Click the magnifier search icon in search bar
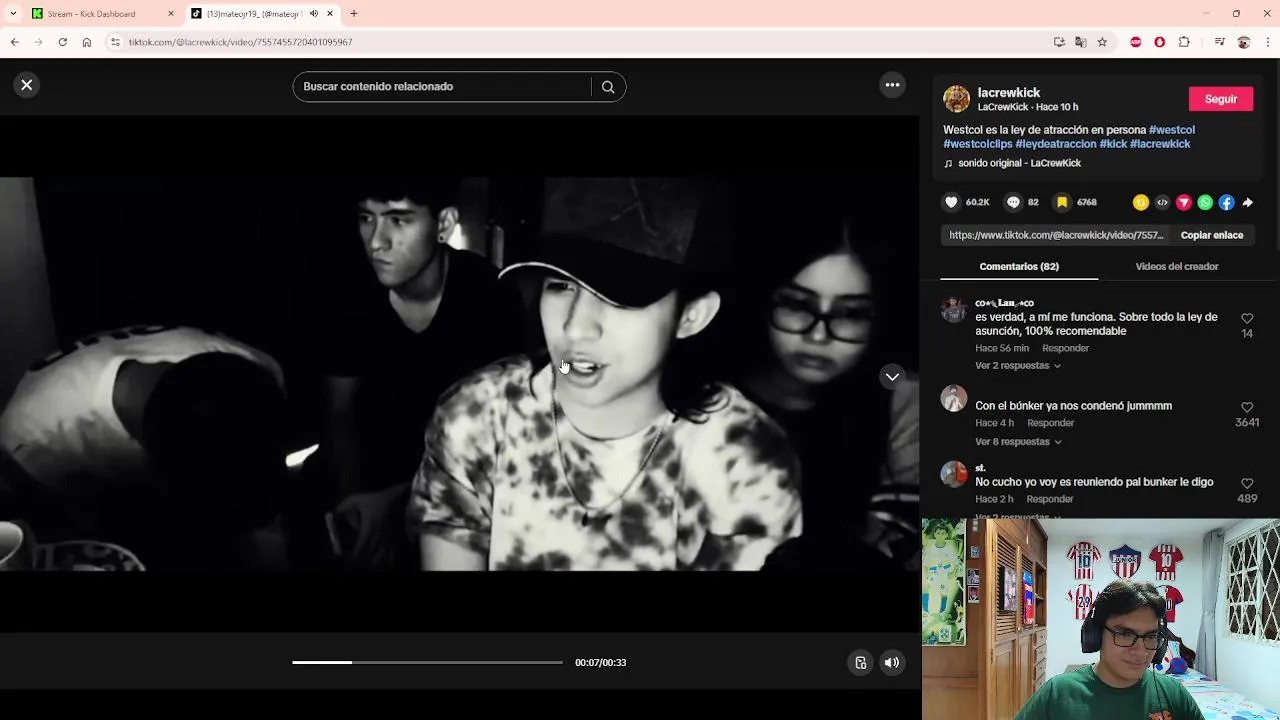This screenshot has width=1280, height=720. [608, 87]
